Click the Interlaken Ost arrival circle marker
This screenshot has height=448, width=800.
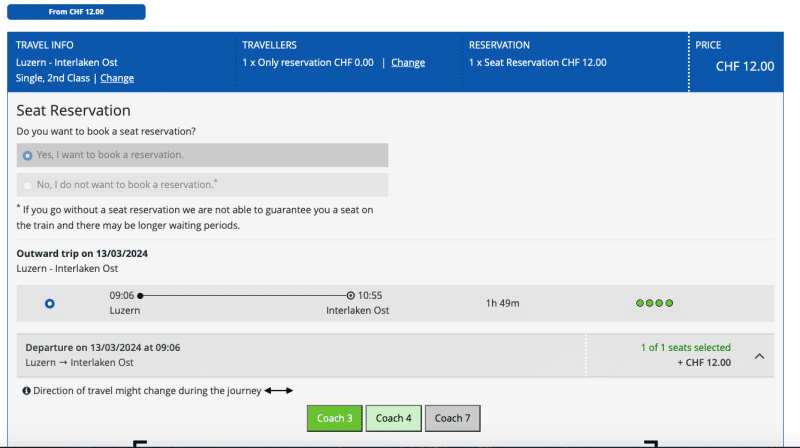coord(350,296)
